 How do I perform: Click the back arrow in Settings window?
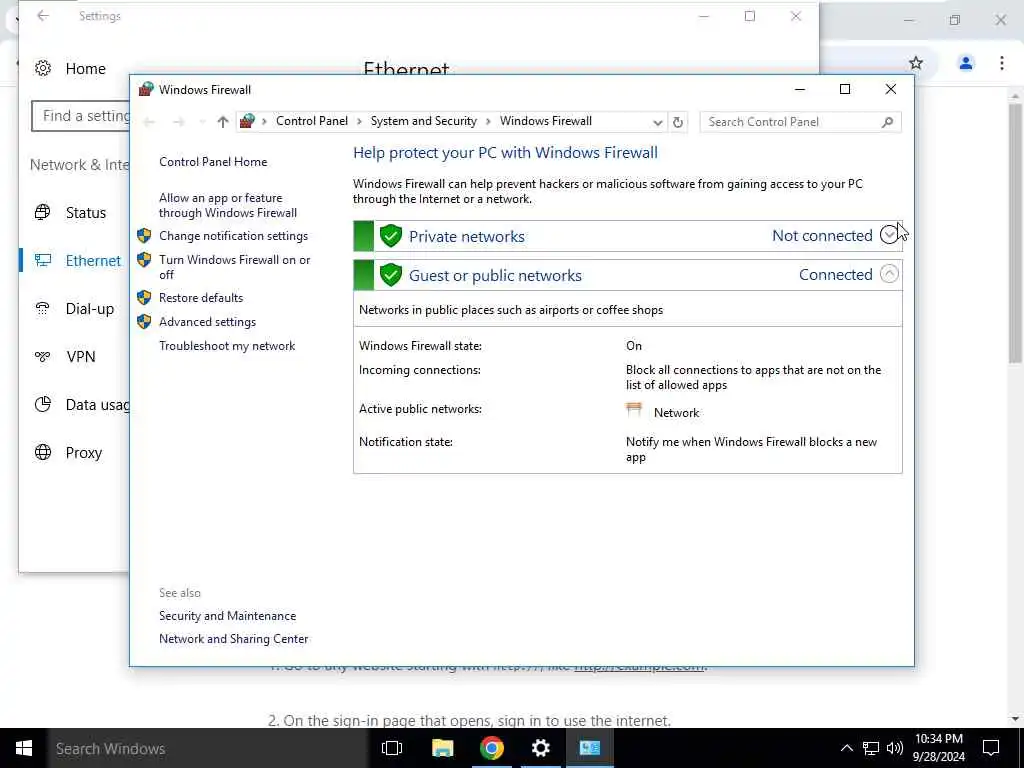pos(43,16)
